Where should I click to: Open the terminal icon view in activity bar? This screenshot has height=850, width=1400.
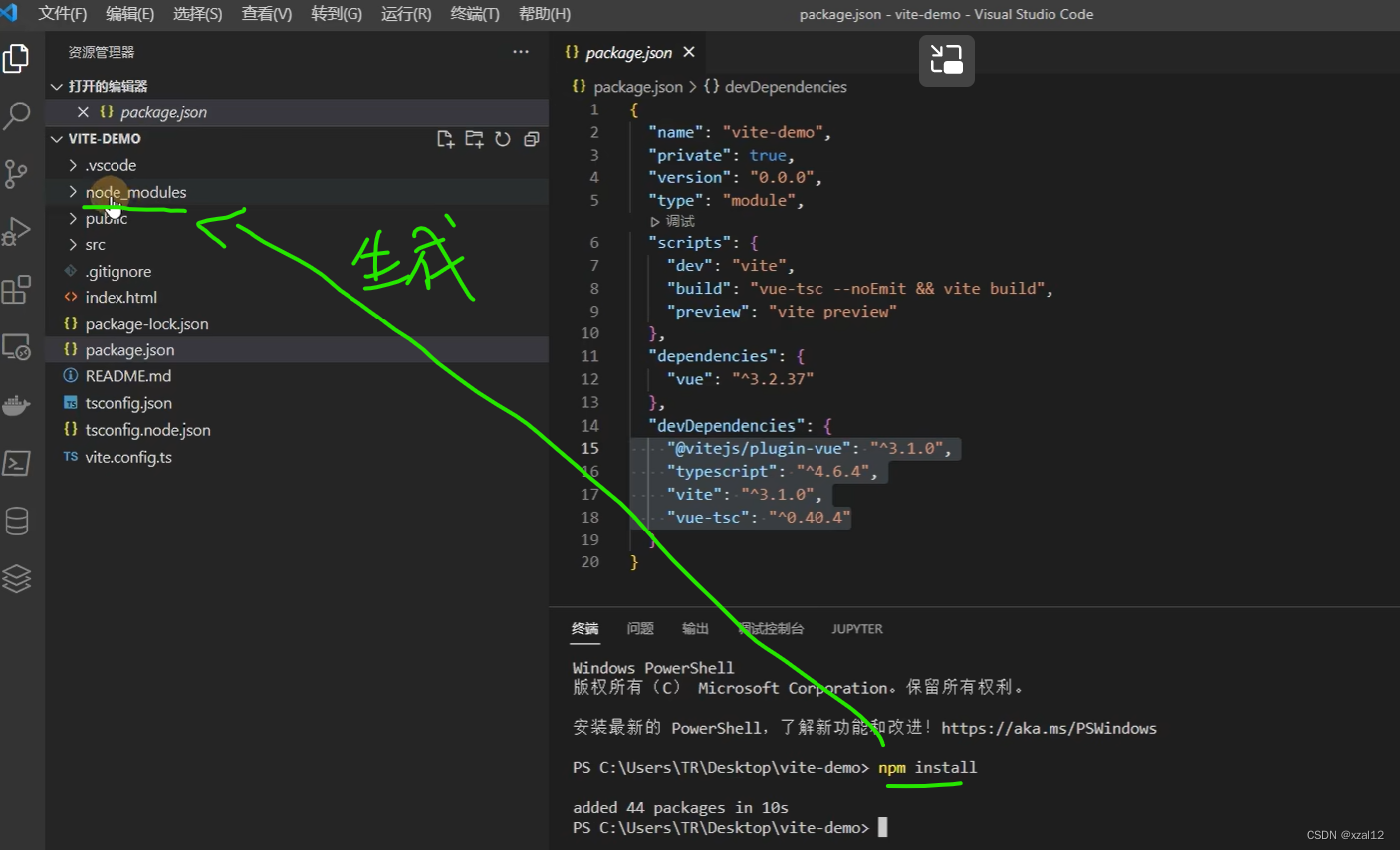(16, 463)
